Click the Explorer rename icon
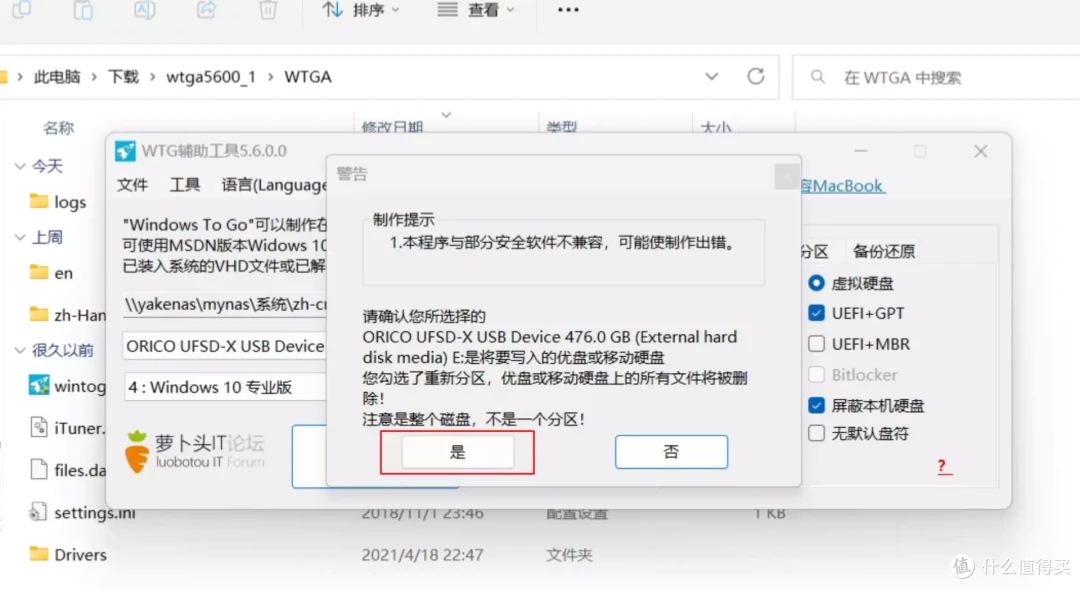The image size is (1080, 589). click(145, 10)
